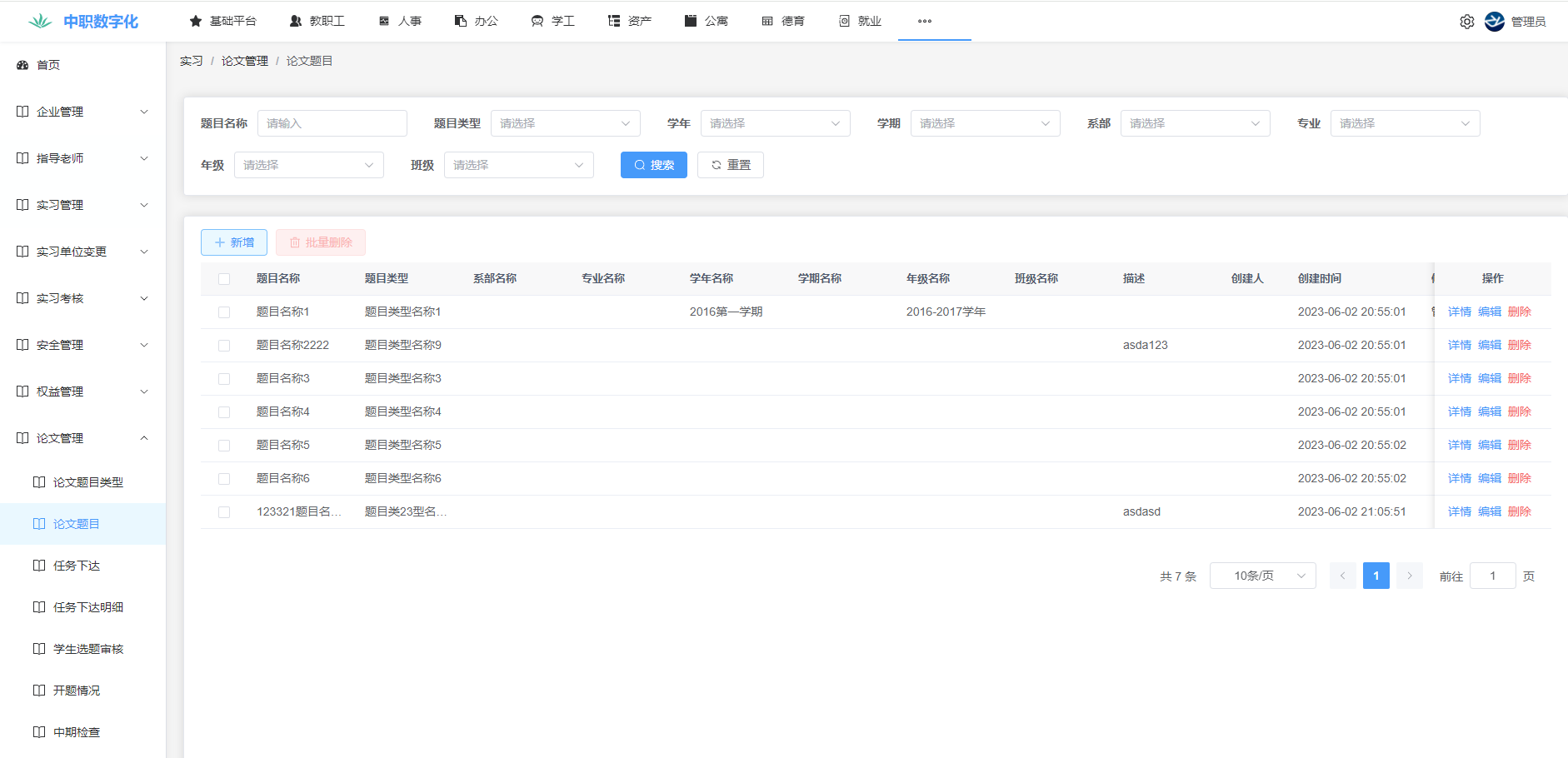Open the more menu ellipsis icon
This screenshot has width=1568, height=758.
(925, 21)
